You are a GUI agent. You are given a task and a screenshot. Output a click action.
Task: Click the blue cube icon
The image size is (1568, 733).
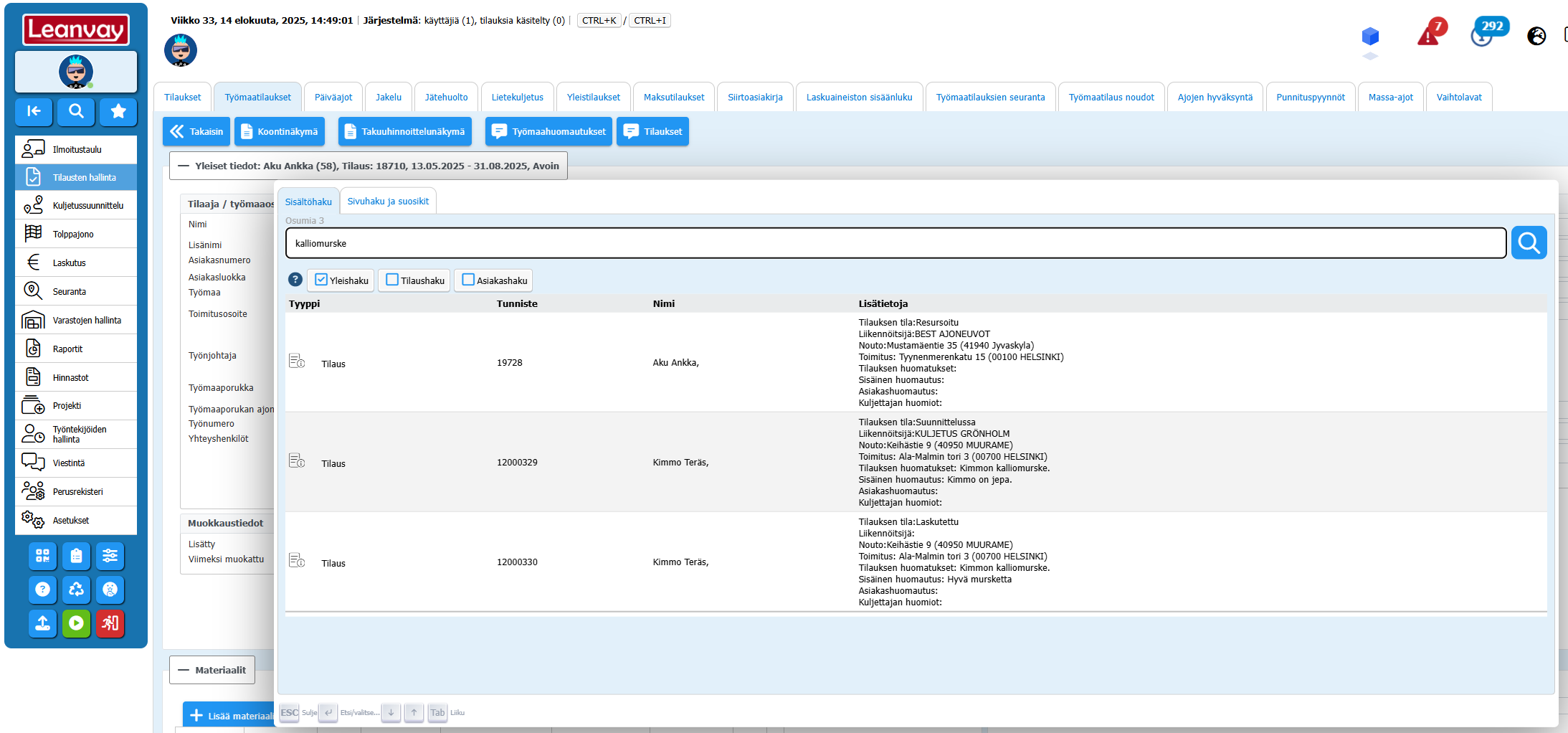pyautogui.click(x=1370, y=36)
